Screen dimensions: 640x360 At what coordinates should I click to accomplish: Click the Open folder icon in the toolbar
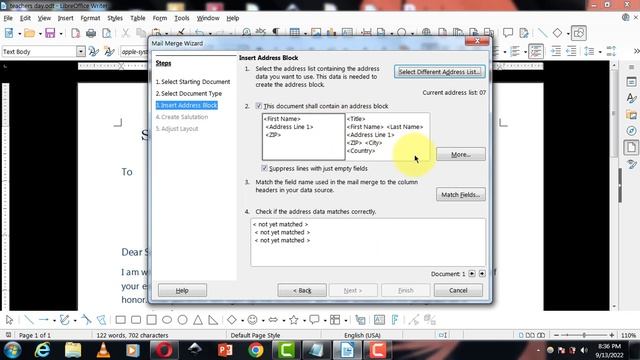(29, 33)
